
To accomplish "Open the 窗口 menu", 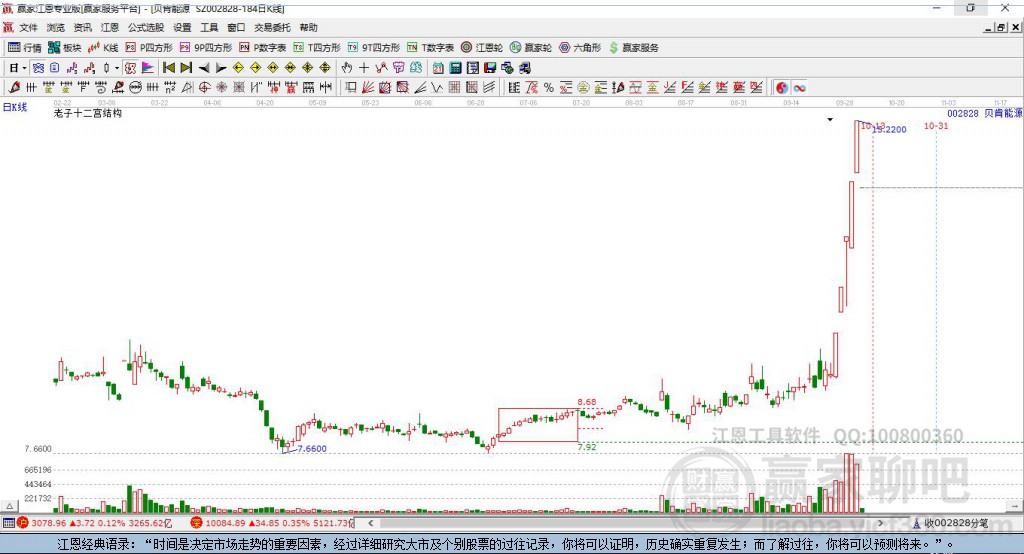I will tap(236, 27).
